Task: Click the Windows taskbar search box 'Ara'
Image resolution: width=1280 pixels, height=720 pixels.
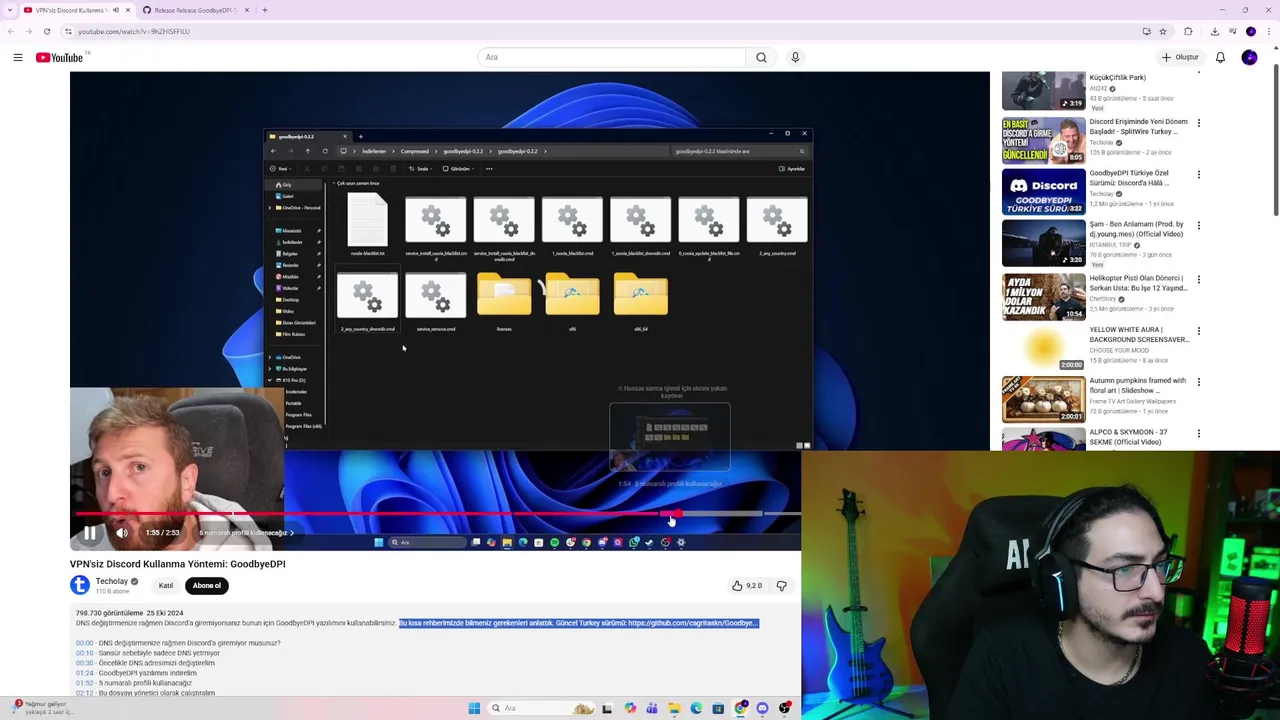Action: 540,708
